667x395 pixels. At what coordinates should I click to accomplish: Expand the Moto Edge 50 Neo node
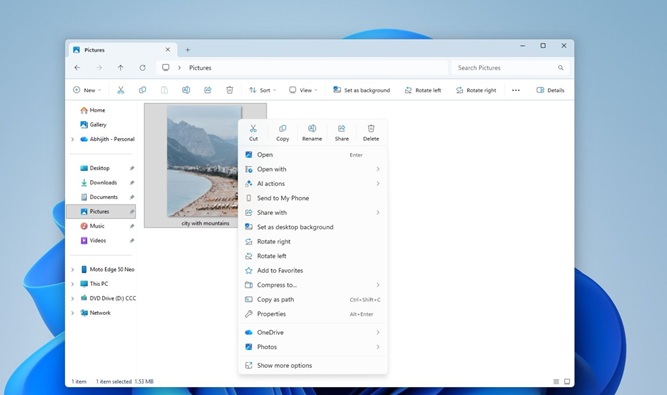[x=72, y=269]
